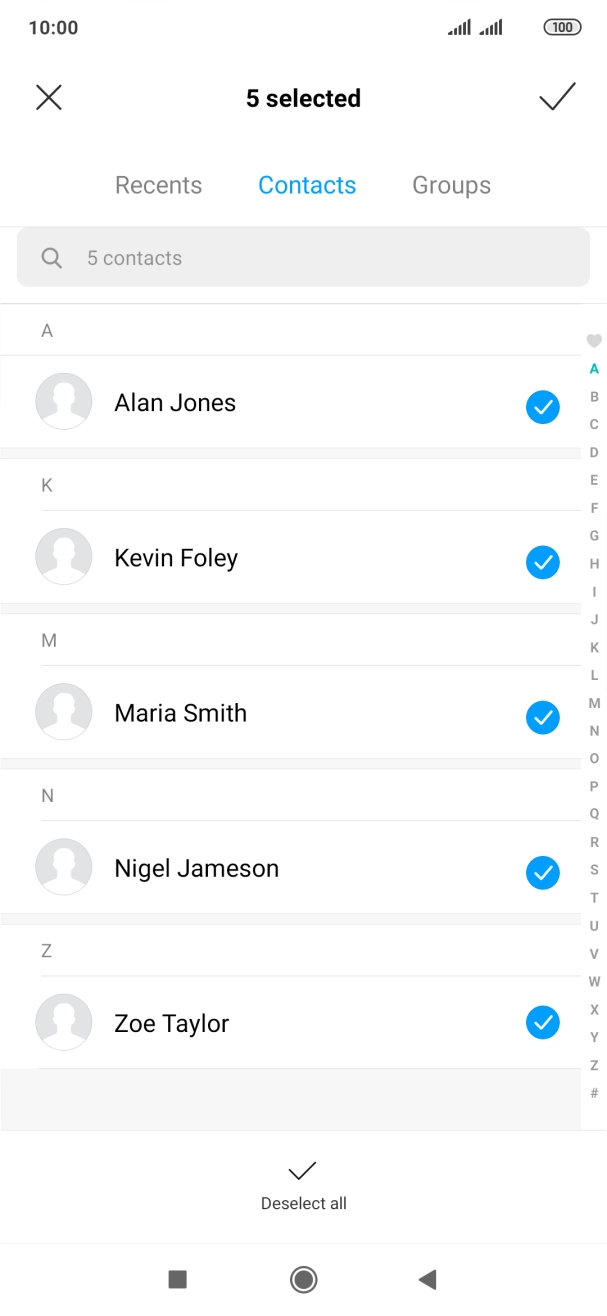607x1316 pixels.
Task: Close the selection screen with the X
Action: 49,98
